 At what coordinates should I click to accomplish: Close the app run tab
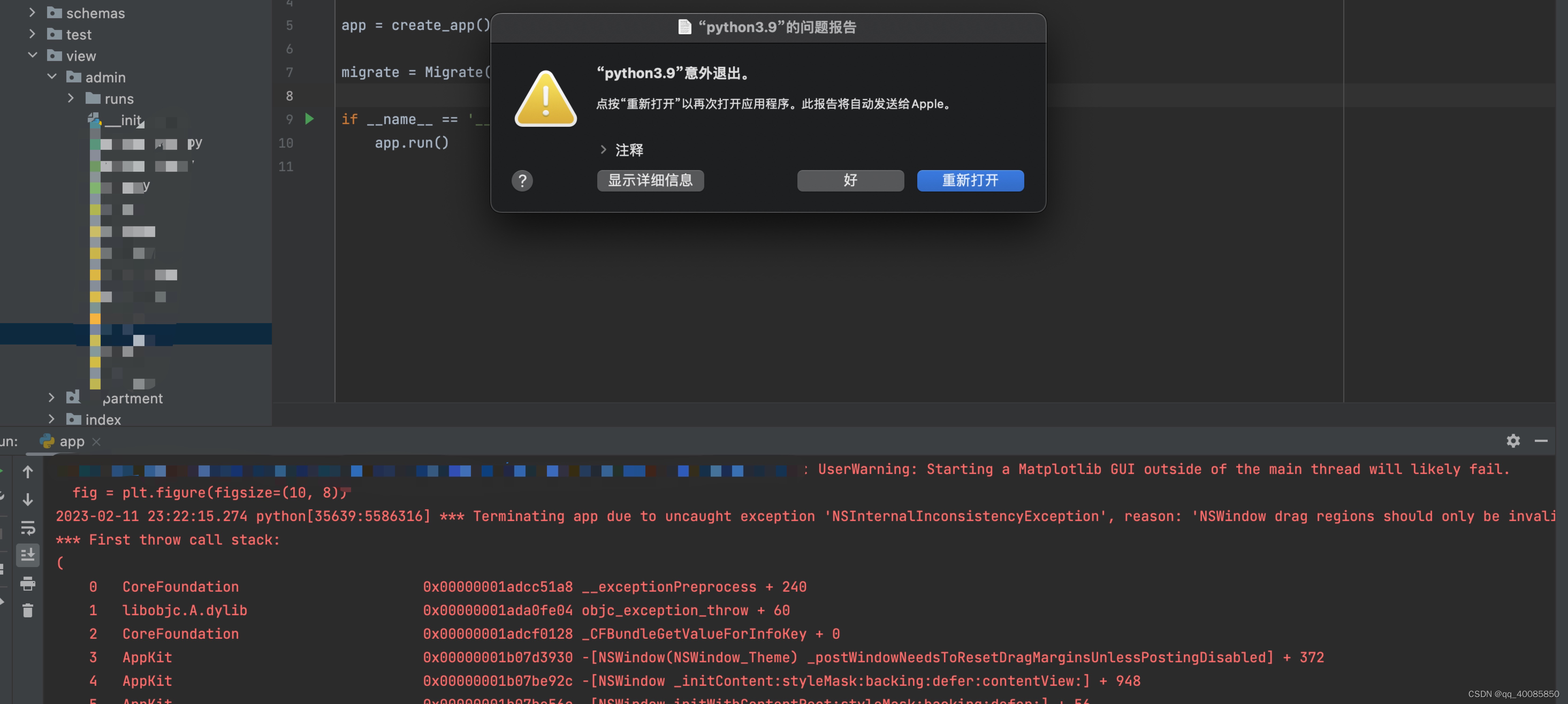(96, 442)
